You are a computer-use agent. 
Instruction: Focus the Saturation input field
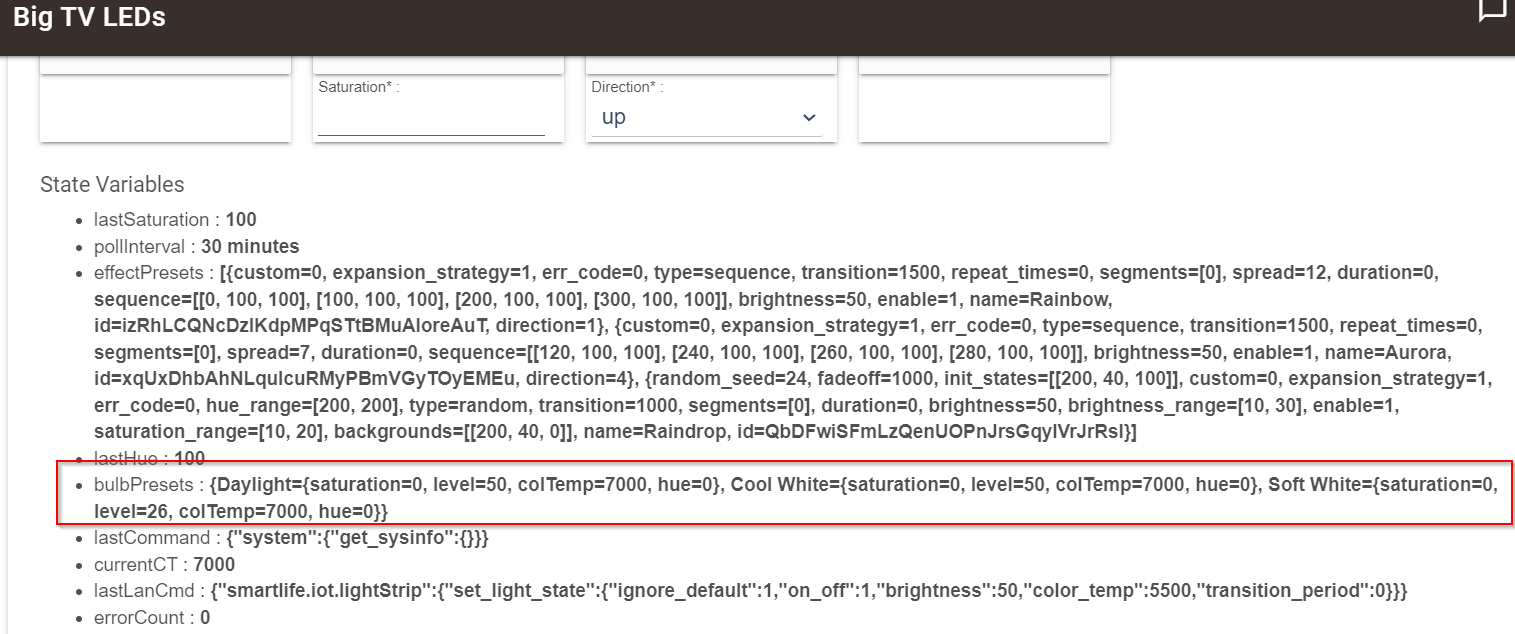pyautogui.click(x=430, y=120)
